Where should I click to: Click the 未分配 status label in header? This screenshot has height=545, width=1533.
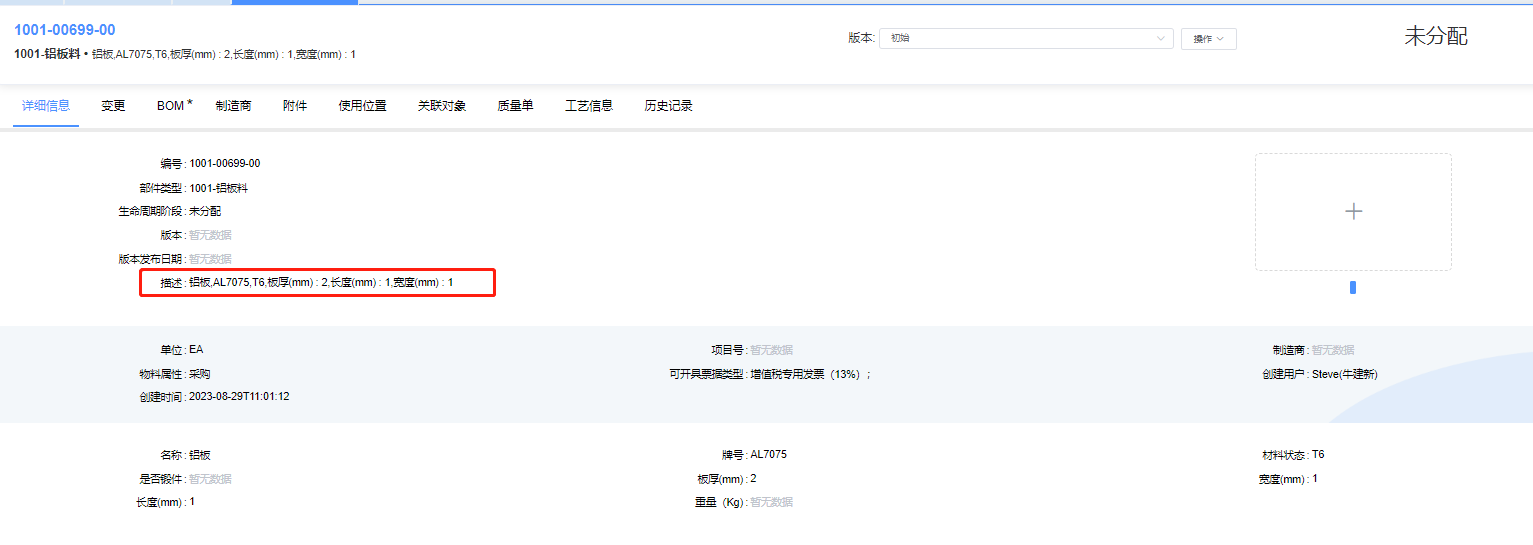coord(1436,37)
